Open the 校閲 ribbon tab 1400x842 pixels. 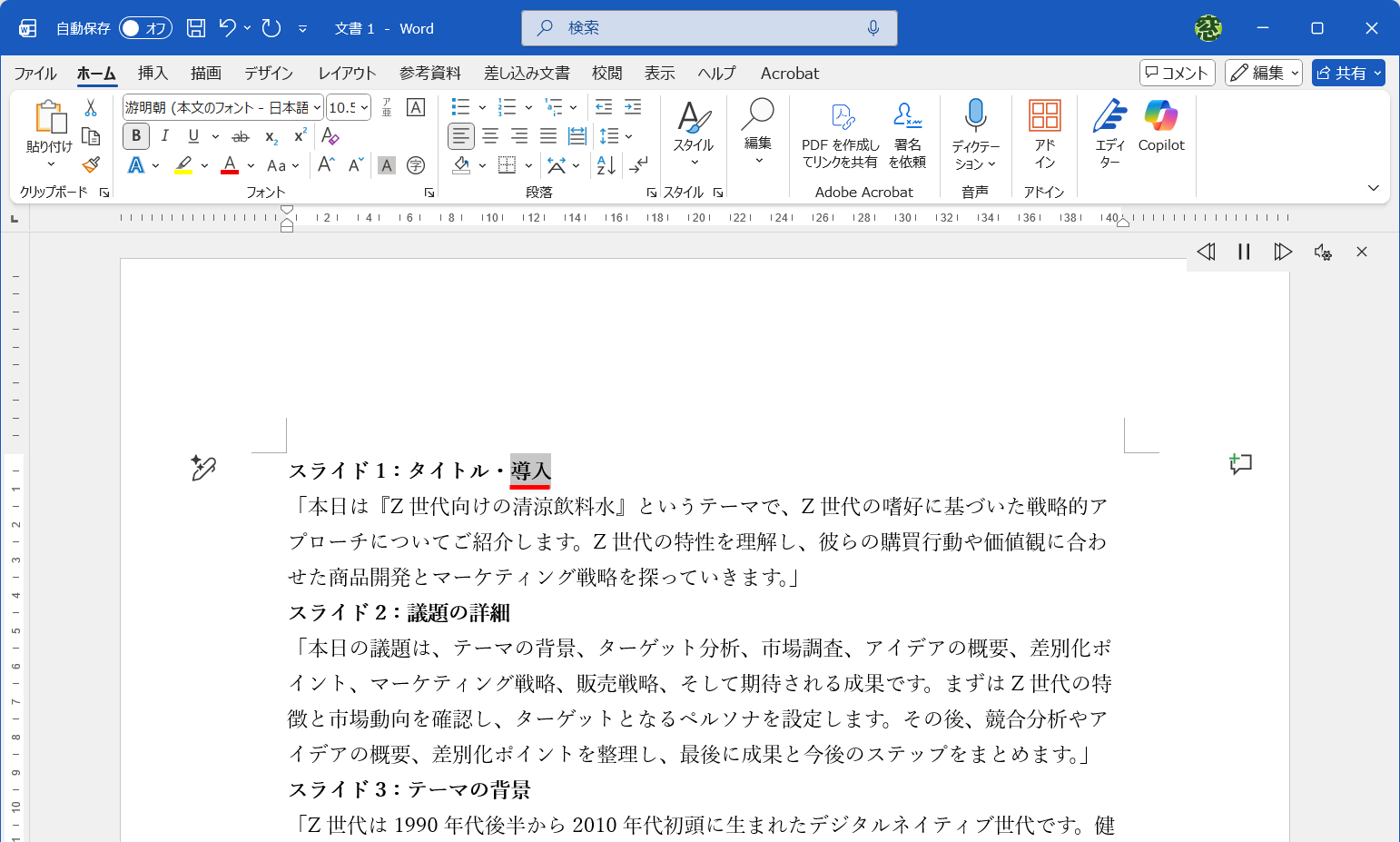[x=606, y=73]
